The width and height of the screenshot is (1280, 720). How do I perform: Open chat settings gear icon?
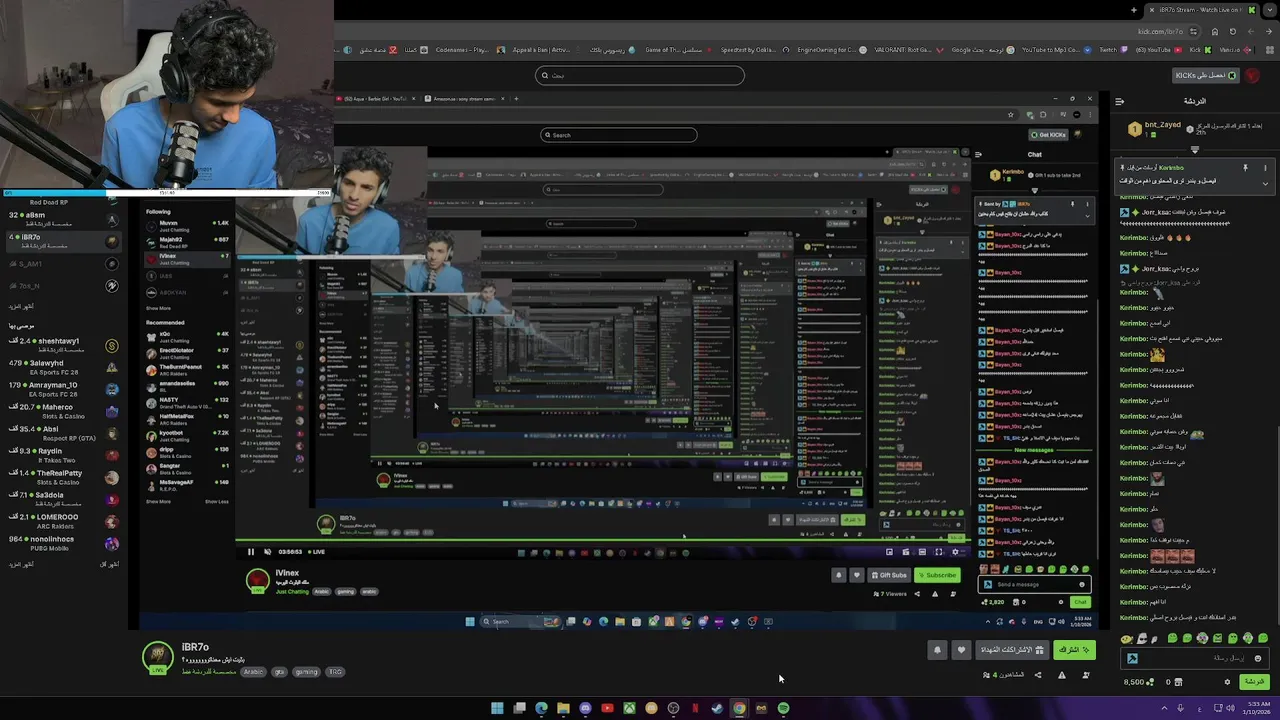[x=1227, y=682]
